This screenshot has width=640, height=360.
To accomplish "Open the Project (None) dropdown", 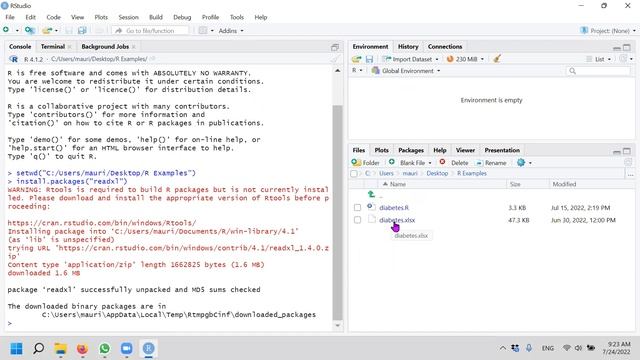I will pos(608,31).
